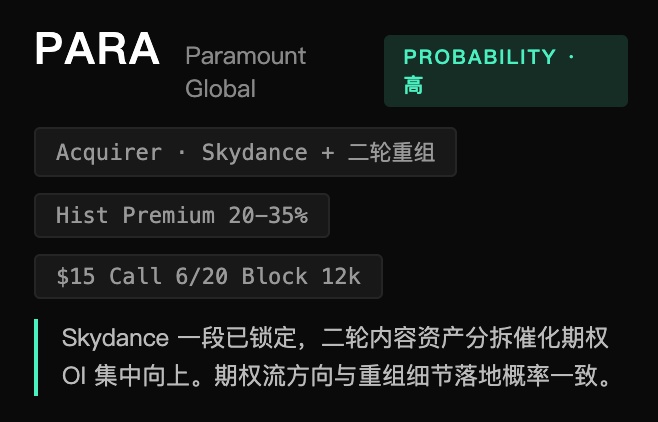
Task: Click "Skydance" inside the Acquirer tag
Action: coord(254,152)
